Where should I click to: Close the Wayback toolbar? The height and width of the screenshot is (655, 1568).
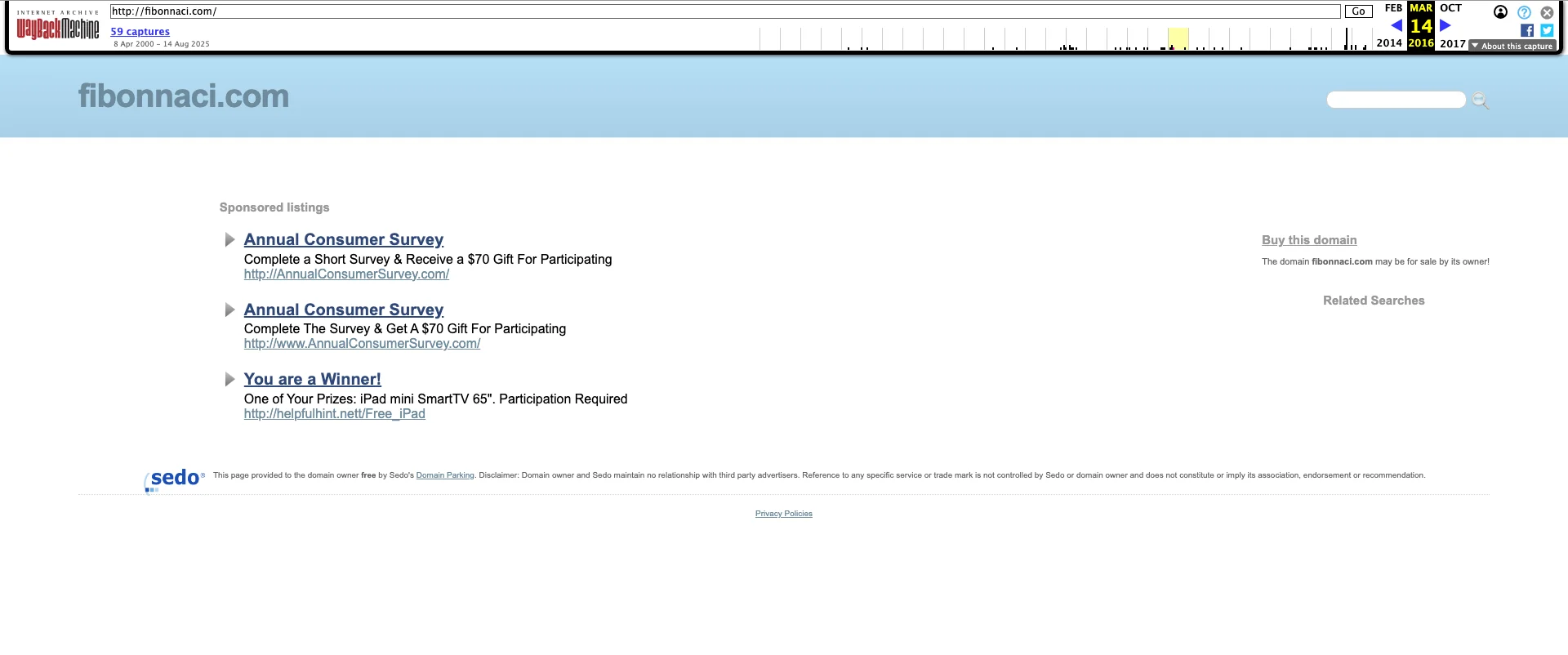1547,12
